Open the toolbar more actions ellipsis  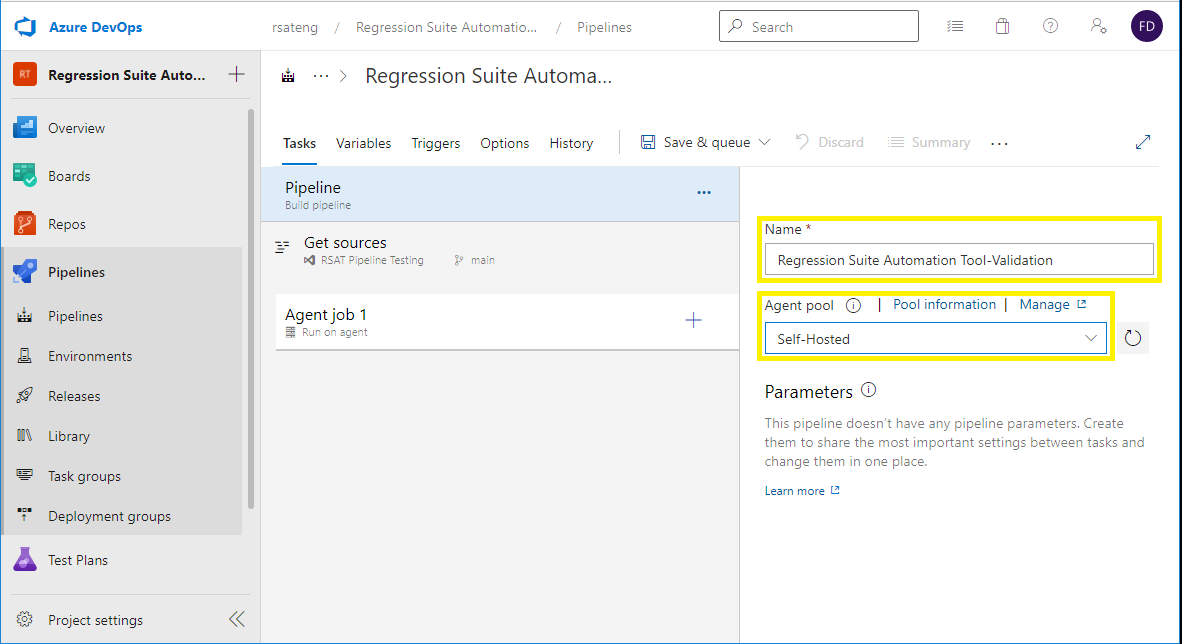click(999, 143)
